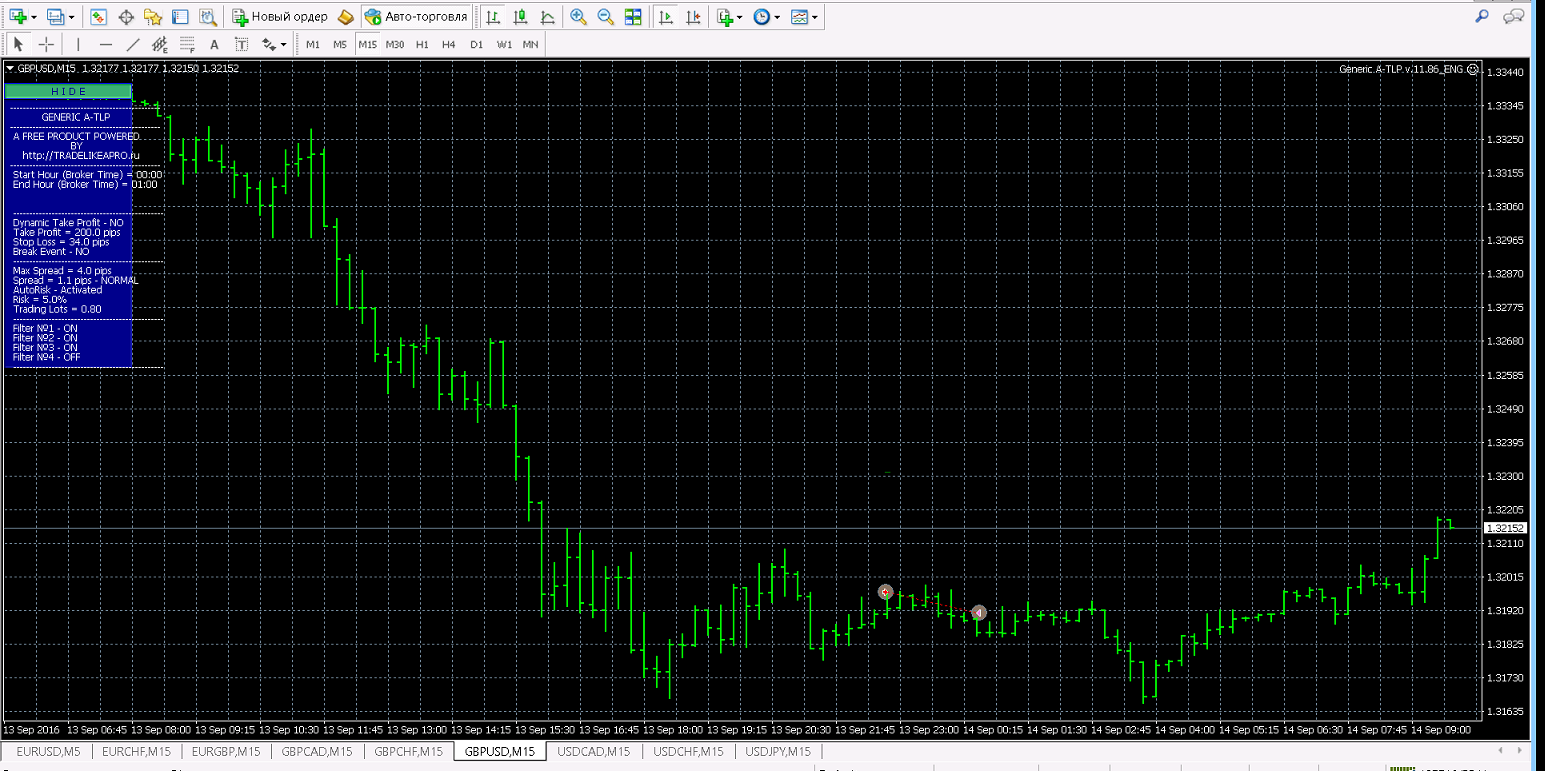This screenshot has width=1545, height=771.
Task: Set timeframe to W1
Action: (504, 44)
